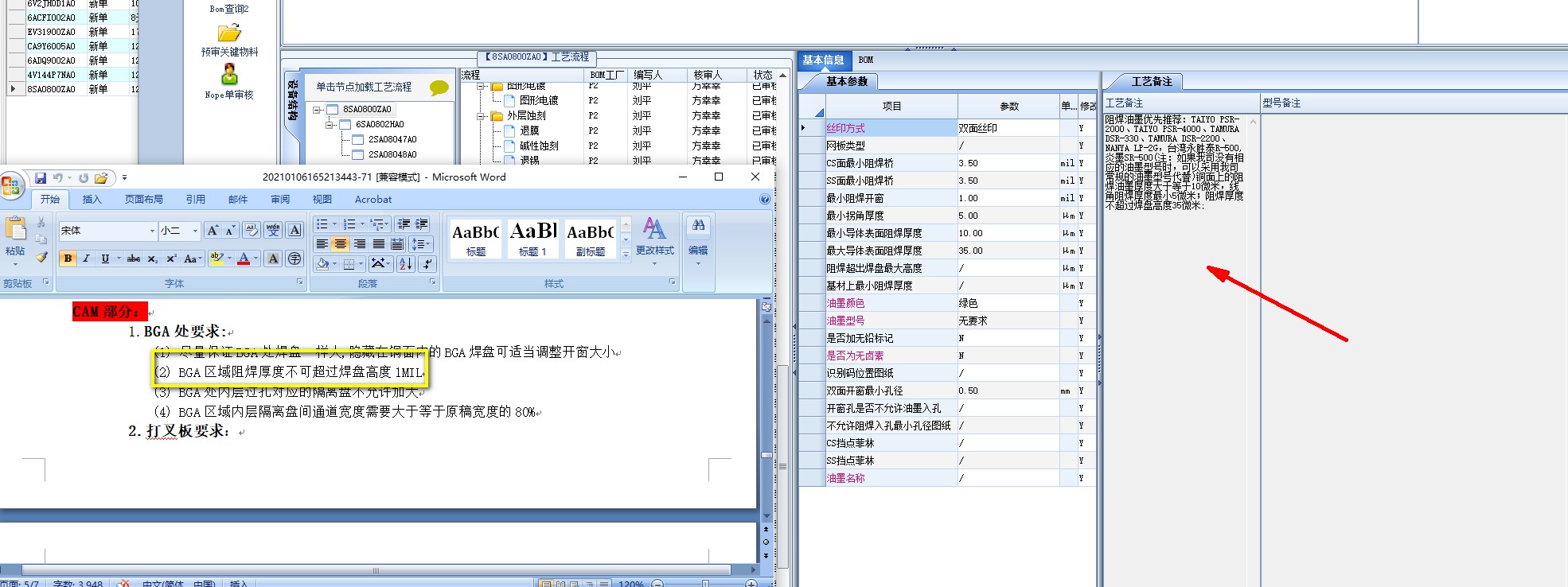Sort text with A-Z icon

405,263
